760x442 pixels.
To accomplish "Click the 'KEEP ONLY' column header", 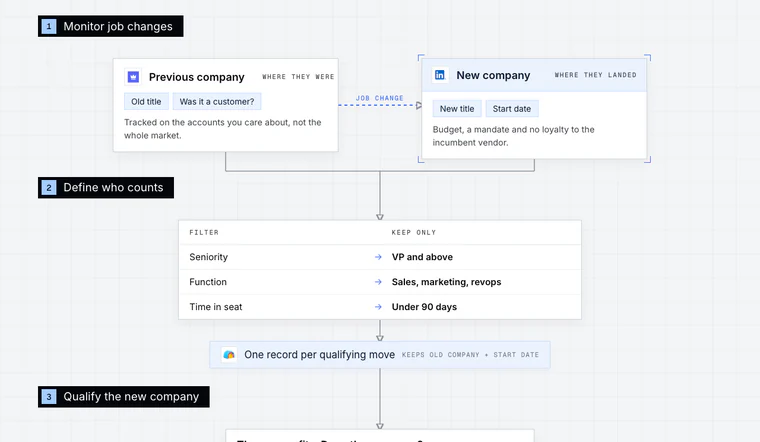I will pos(414,233).
